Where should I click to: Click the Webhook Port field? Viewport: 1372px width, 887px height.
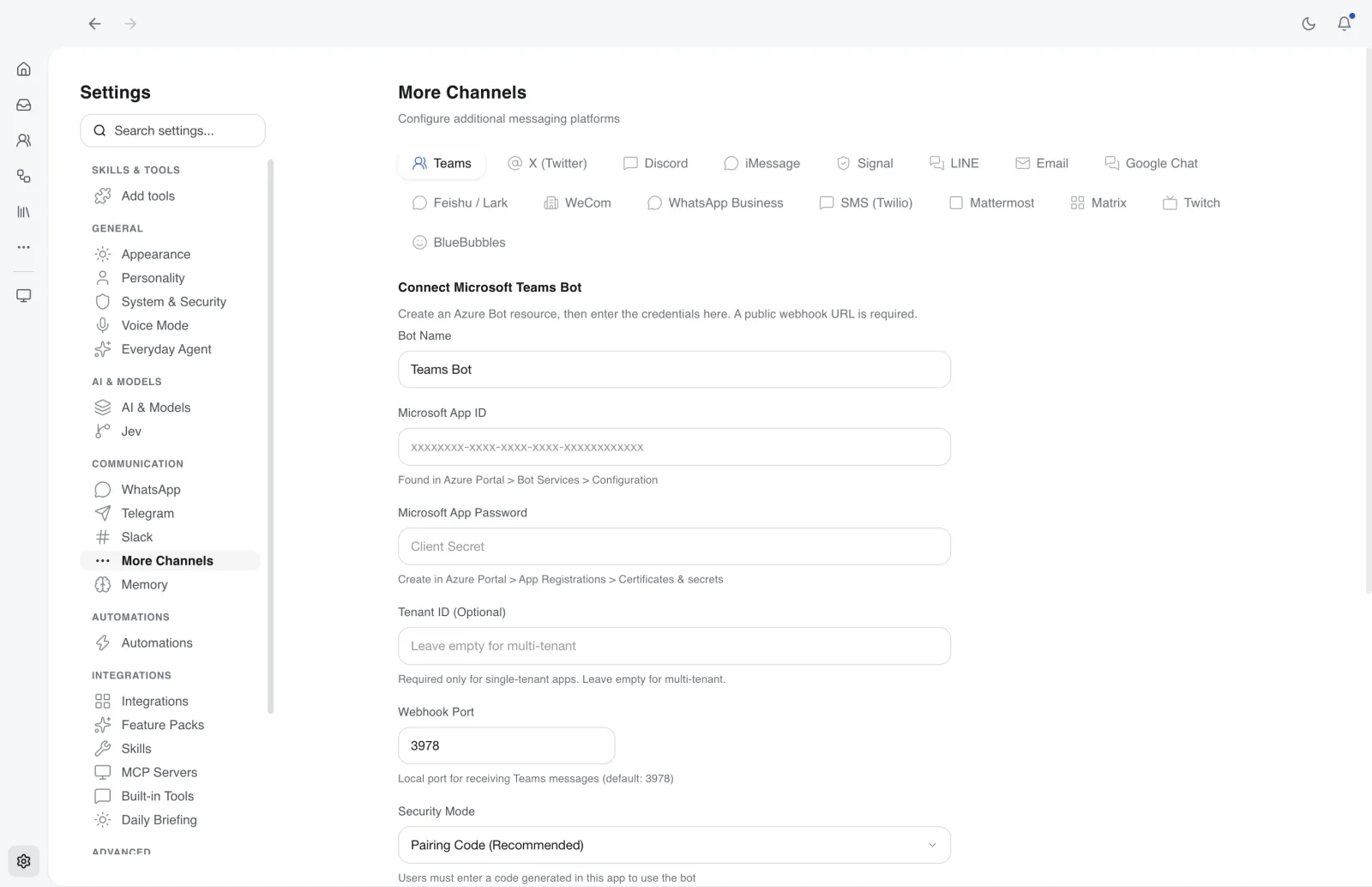pos(506,745)
